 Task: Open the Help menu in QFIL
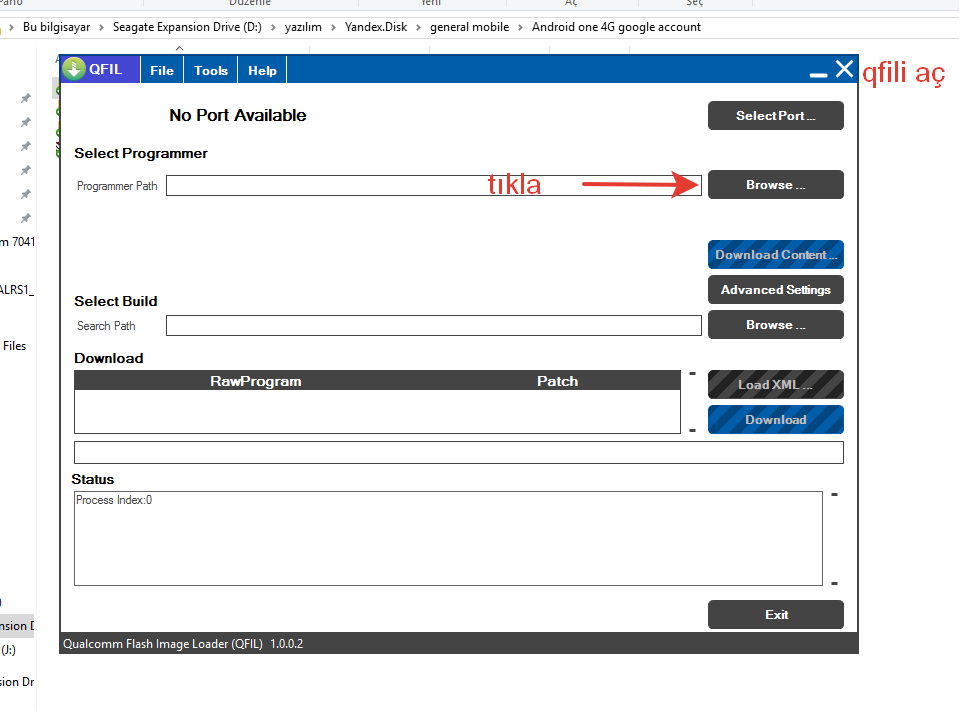pyautogui.click(x=262, y=70)
